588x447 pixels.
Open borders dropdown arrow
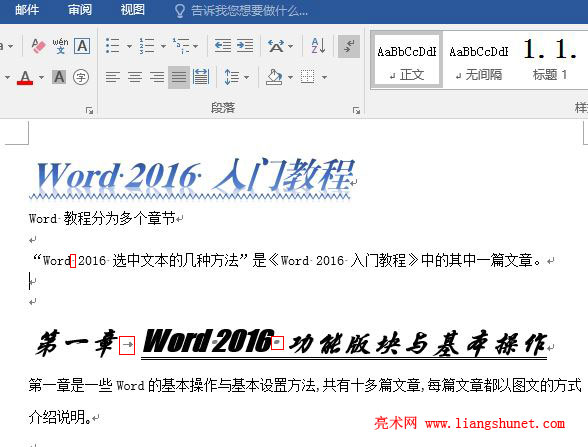click(324, 77)
